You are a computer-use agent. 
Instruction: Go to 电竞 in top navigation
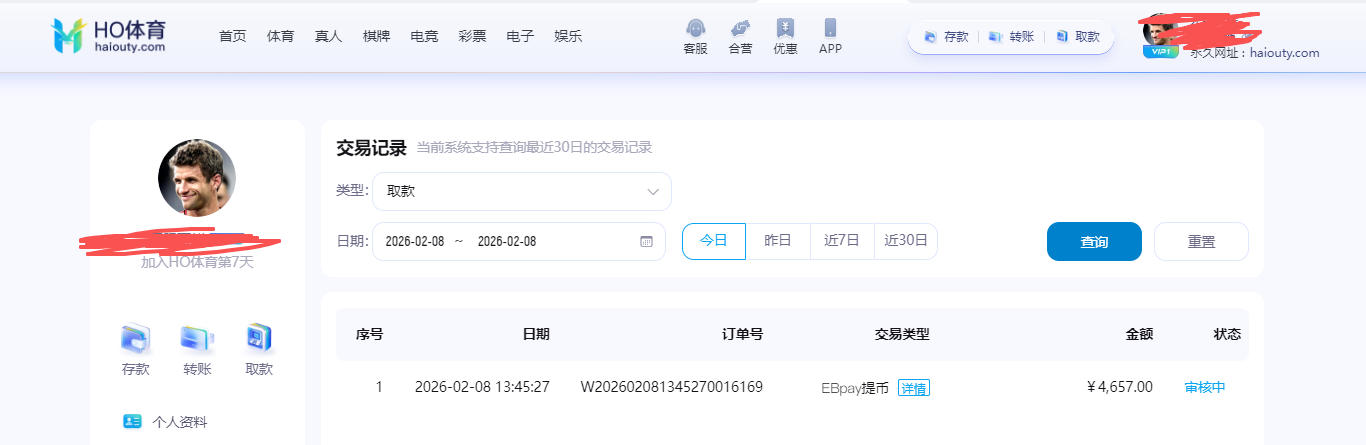(x=424, y=36)
